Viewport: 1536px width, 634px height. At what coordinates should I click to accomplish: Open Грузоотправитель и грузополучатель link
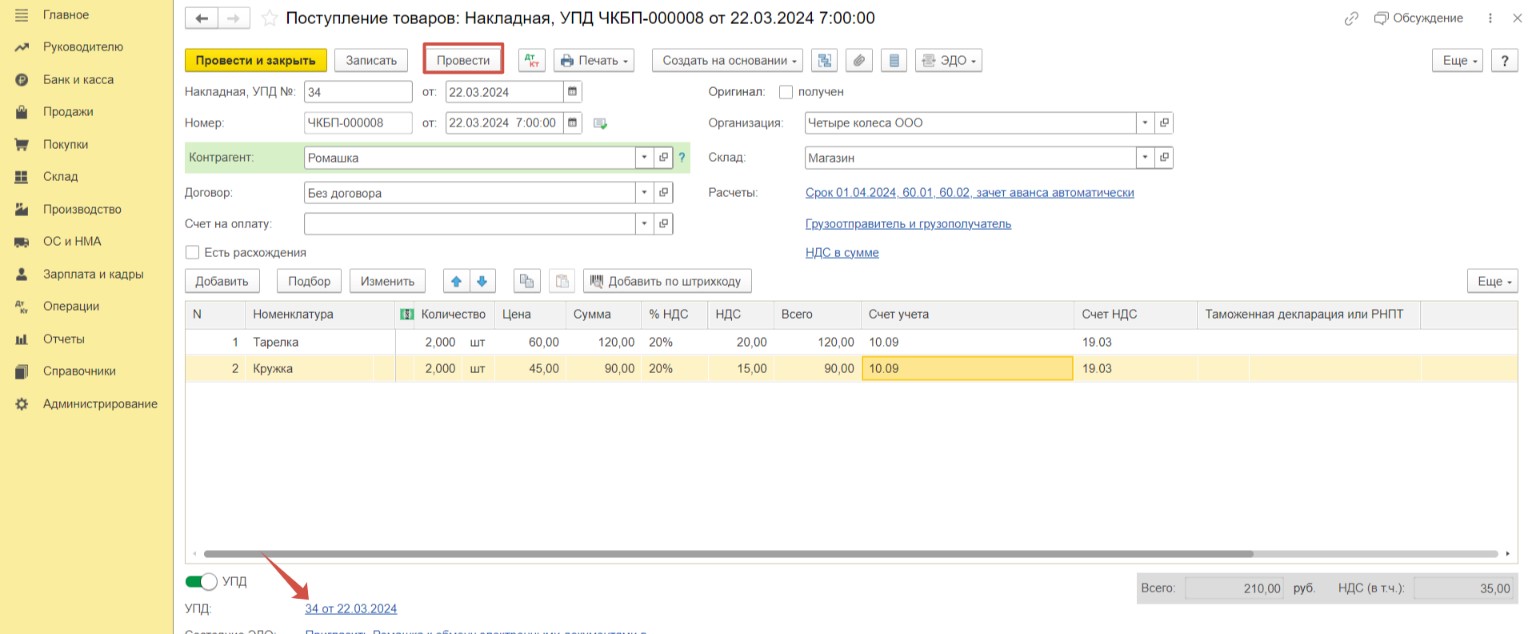(907, 224)
